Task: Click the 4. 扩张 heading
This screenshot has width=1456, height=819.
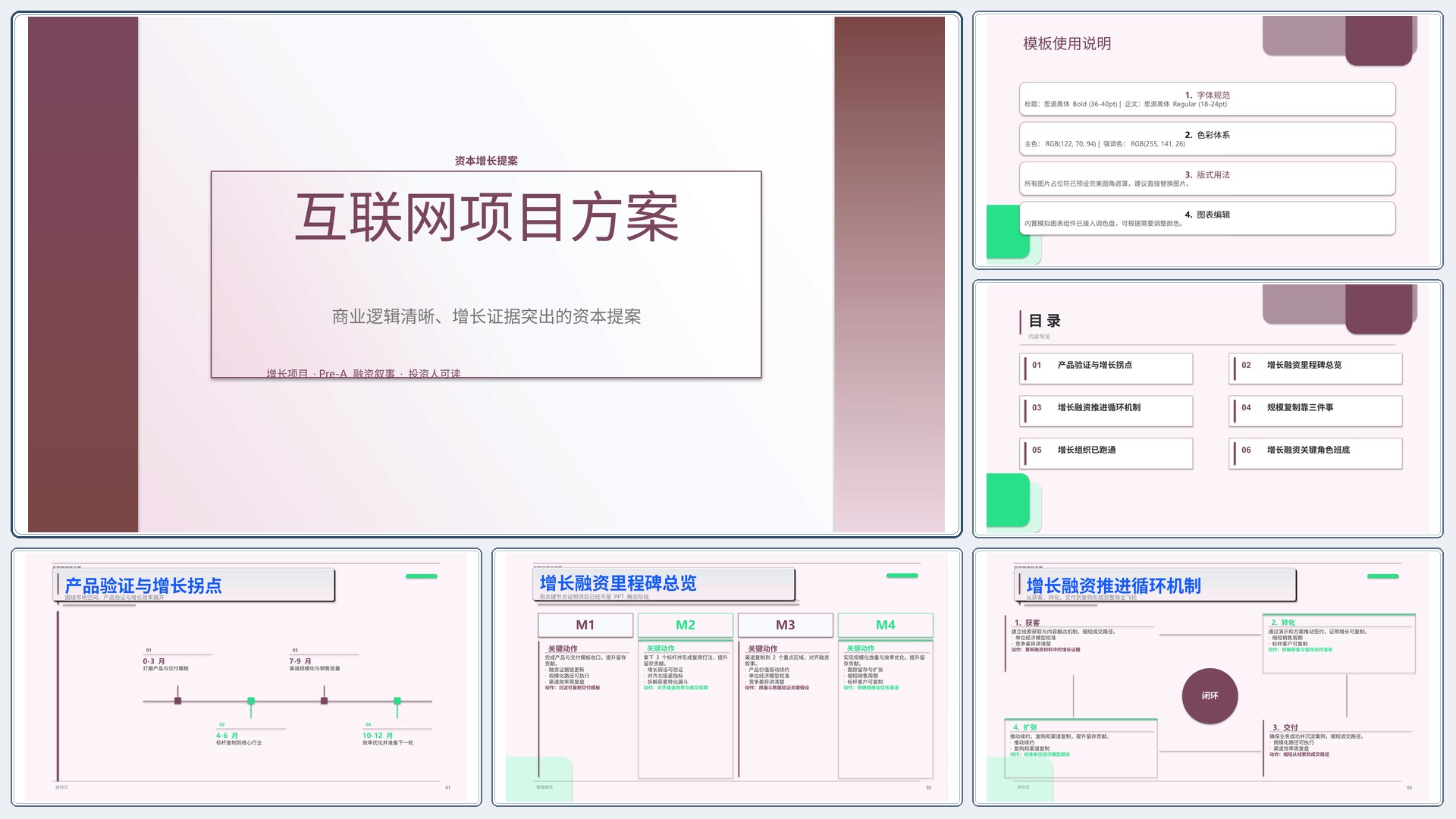Action: [1025, 727]
